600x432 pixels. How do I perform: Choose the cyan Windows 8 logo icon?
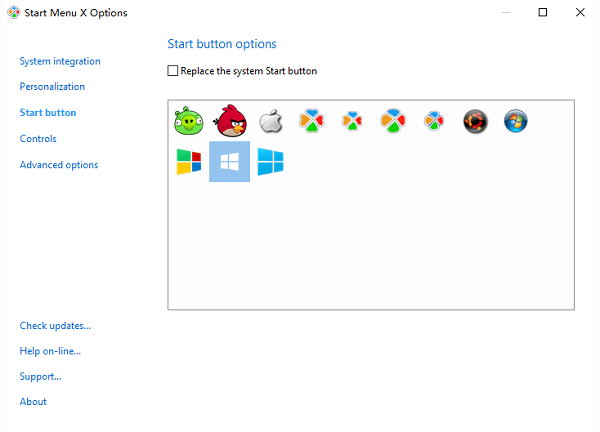click(x=271, y=162)
